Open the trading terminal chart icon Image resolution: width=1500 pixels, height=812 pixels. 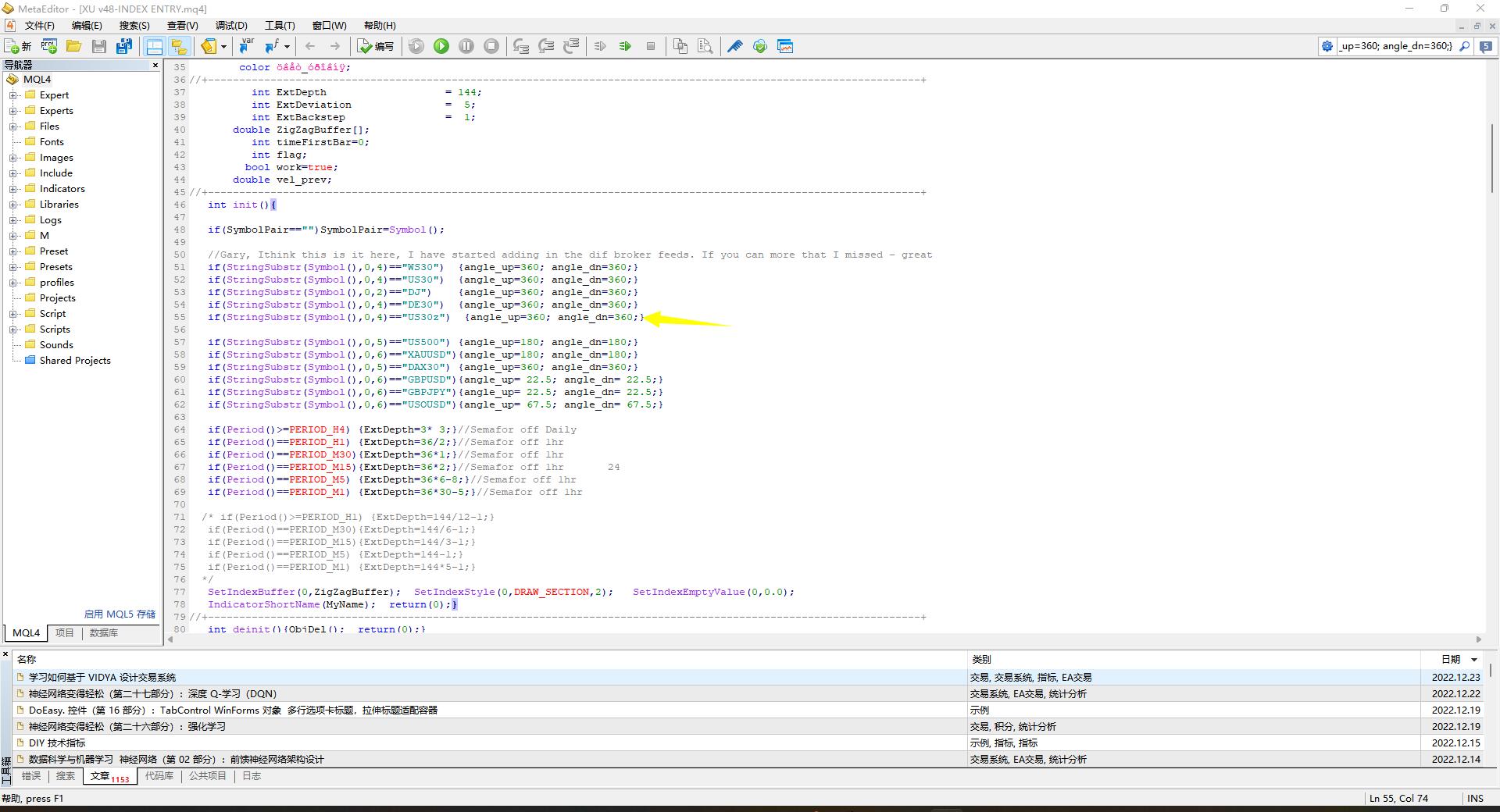pyautogui.click(x=785, y=47)
